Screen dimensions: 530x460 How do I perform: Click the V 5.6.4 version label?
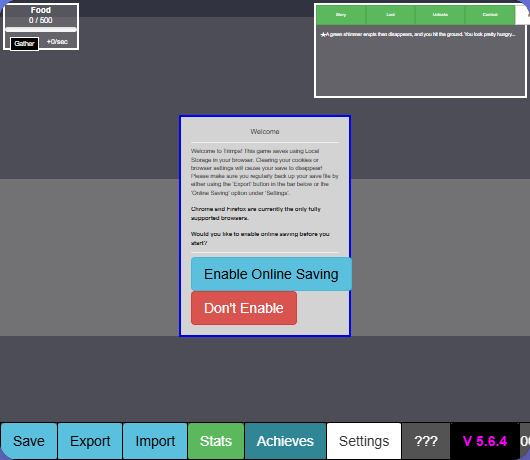[x=485, y=441]
